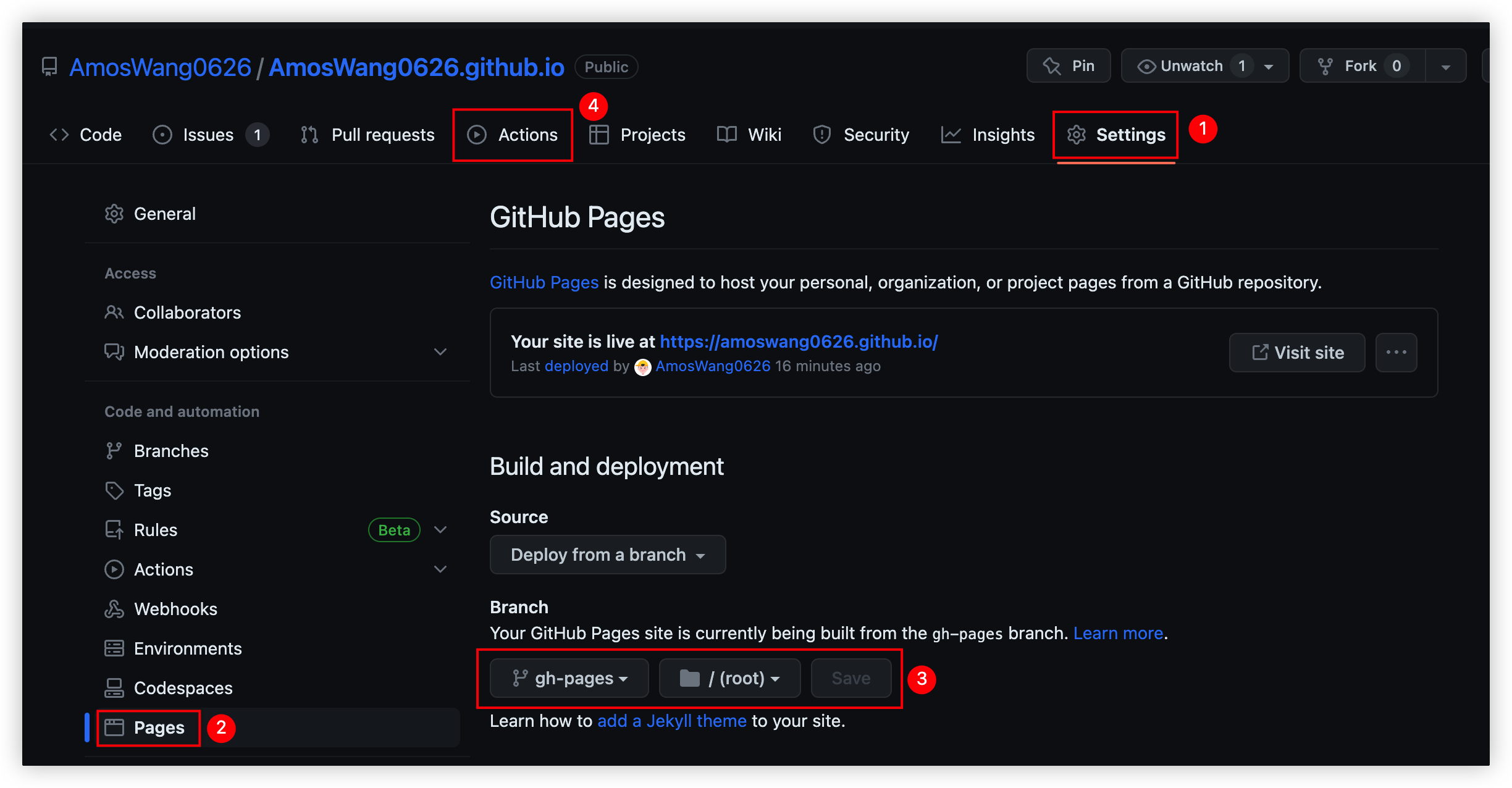Select General settings in sidebar
Screen dimensions: 1512x788
pyautogui.click(x=164, y=214)
